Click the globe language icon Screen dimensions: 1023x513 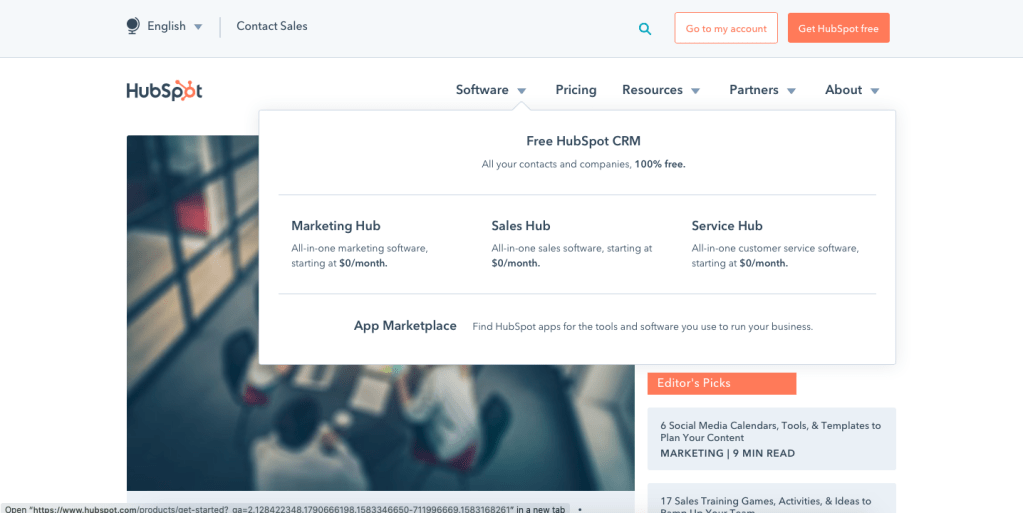(133, 26)
